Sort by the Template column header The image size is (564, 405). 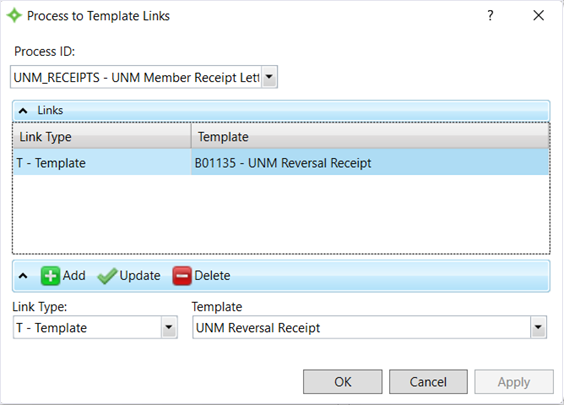[x=370, y=136]
